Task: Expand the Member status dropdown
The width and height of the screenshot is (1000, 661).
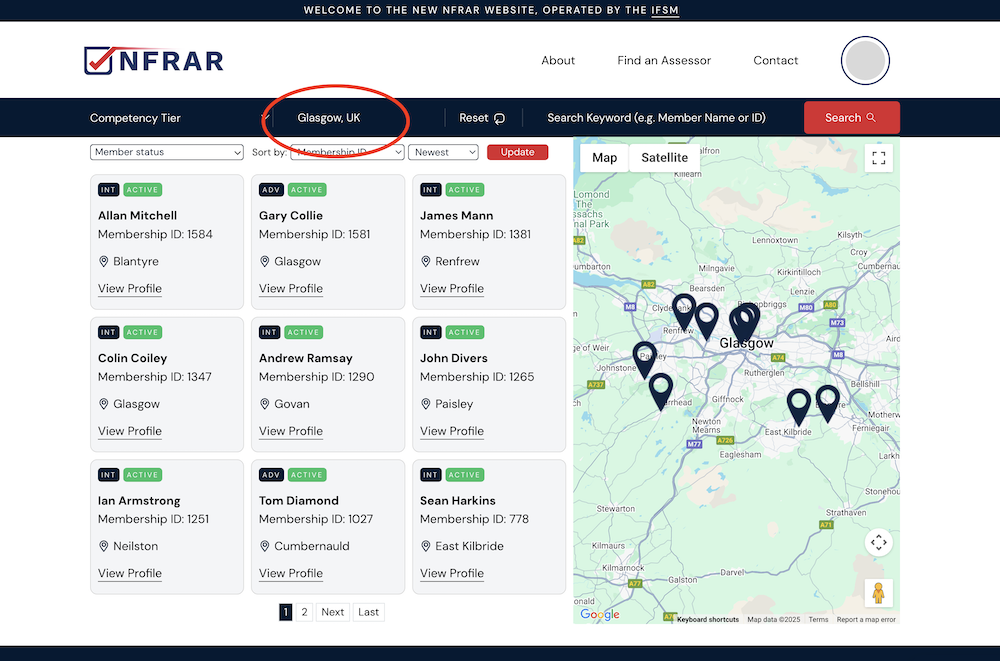Action: 166,152
